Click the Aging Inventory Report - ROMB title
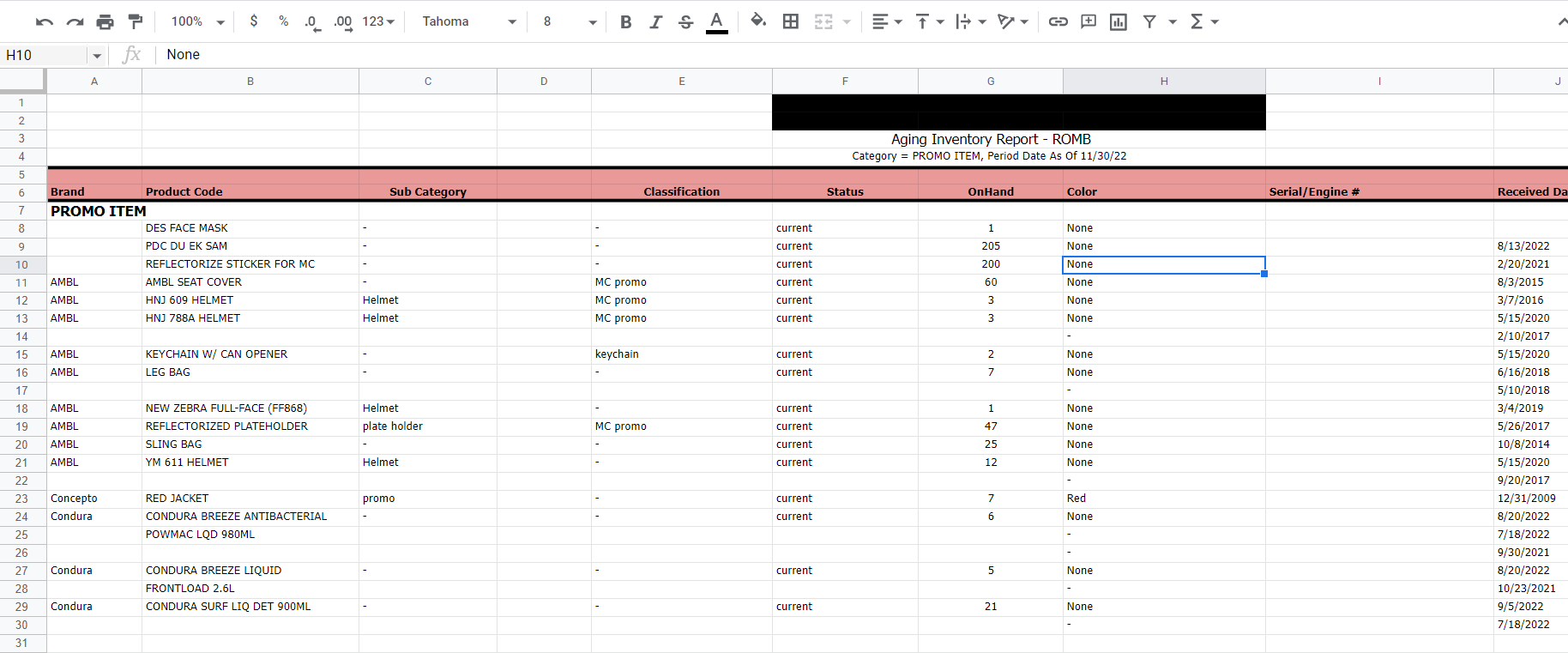1568x653 pixels. pos(991,139)
